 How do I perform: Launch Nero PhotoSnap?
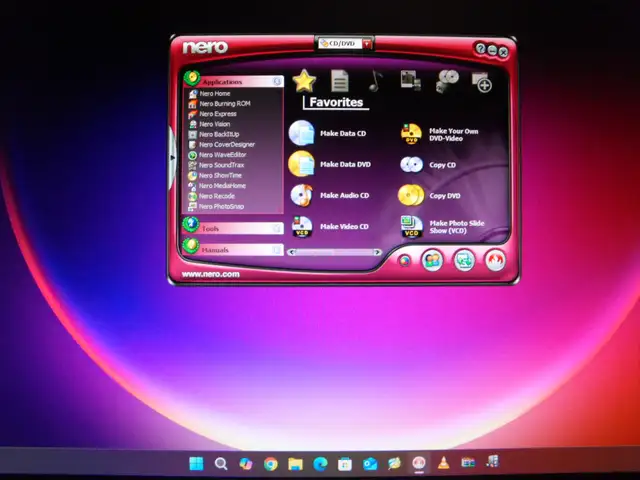(216, 207)
